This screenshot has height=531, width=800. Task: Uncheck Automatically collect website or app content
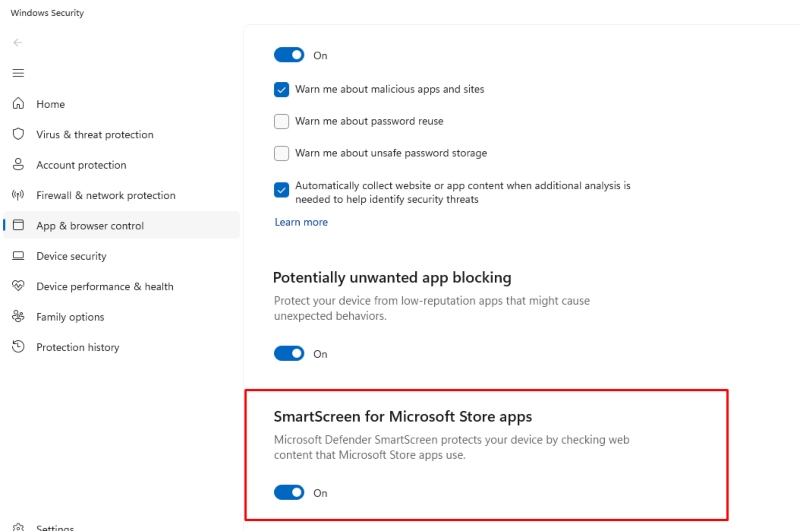click(x=281, y=190)
